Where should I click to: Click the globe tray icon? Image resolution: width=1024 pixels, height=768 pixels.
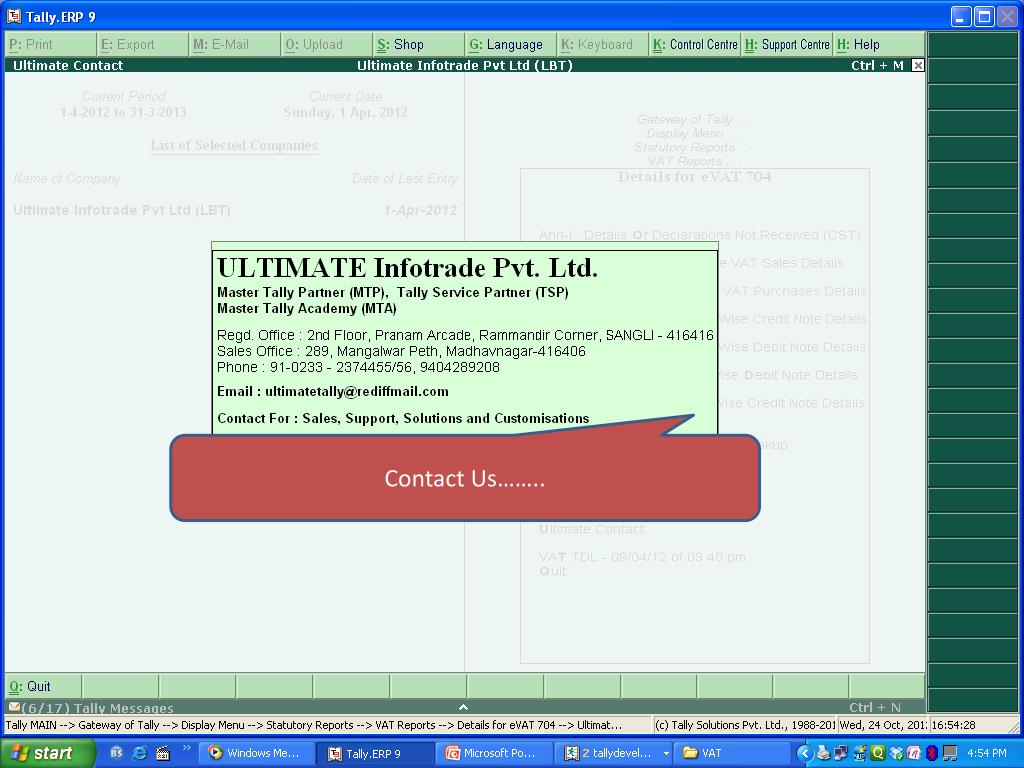pos(859,753)
